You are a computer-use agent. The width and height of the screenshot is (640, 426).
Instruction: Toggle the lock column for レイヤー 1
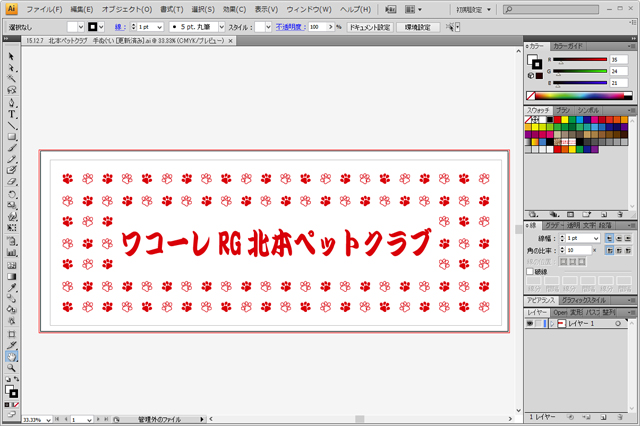coord(540,323)
